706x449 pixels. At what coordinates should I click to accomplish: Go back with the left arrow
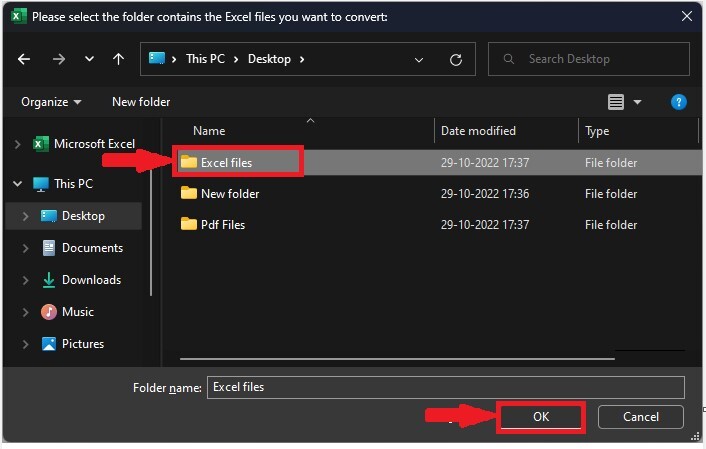(24, 59)
